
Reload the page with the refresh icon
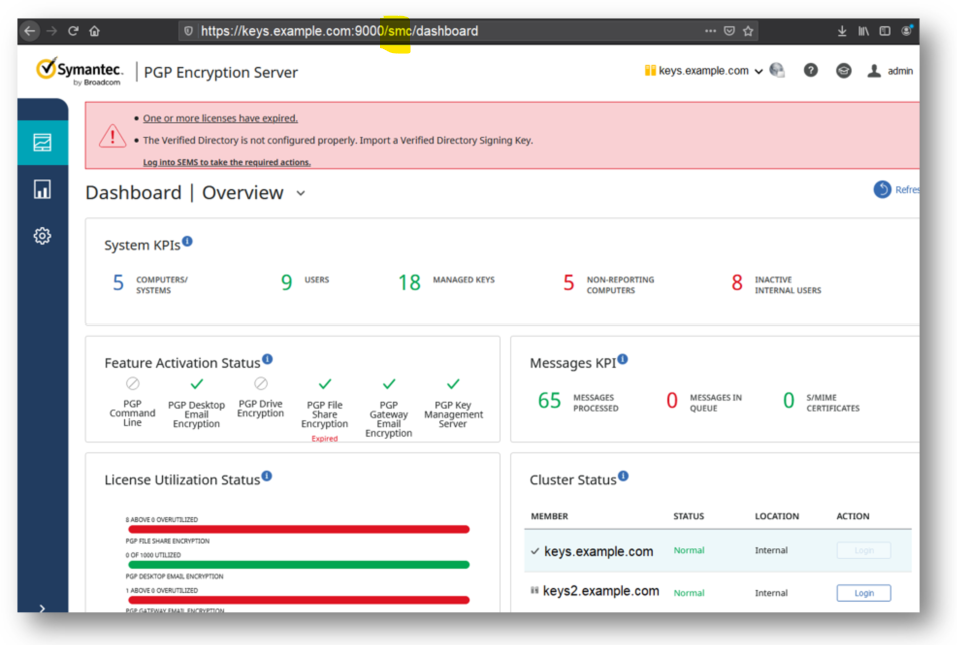pyautogui.click(x=73, y=31)
